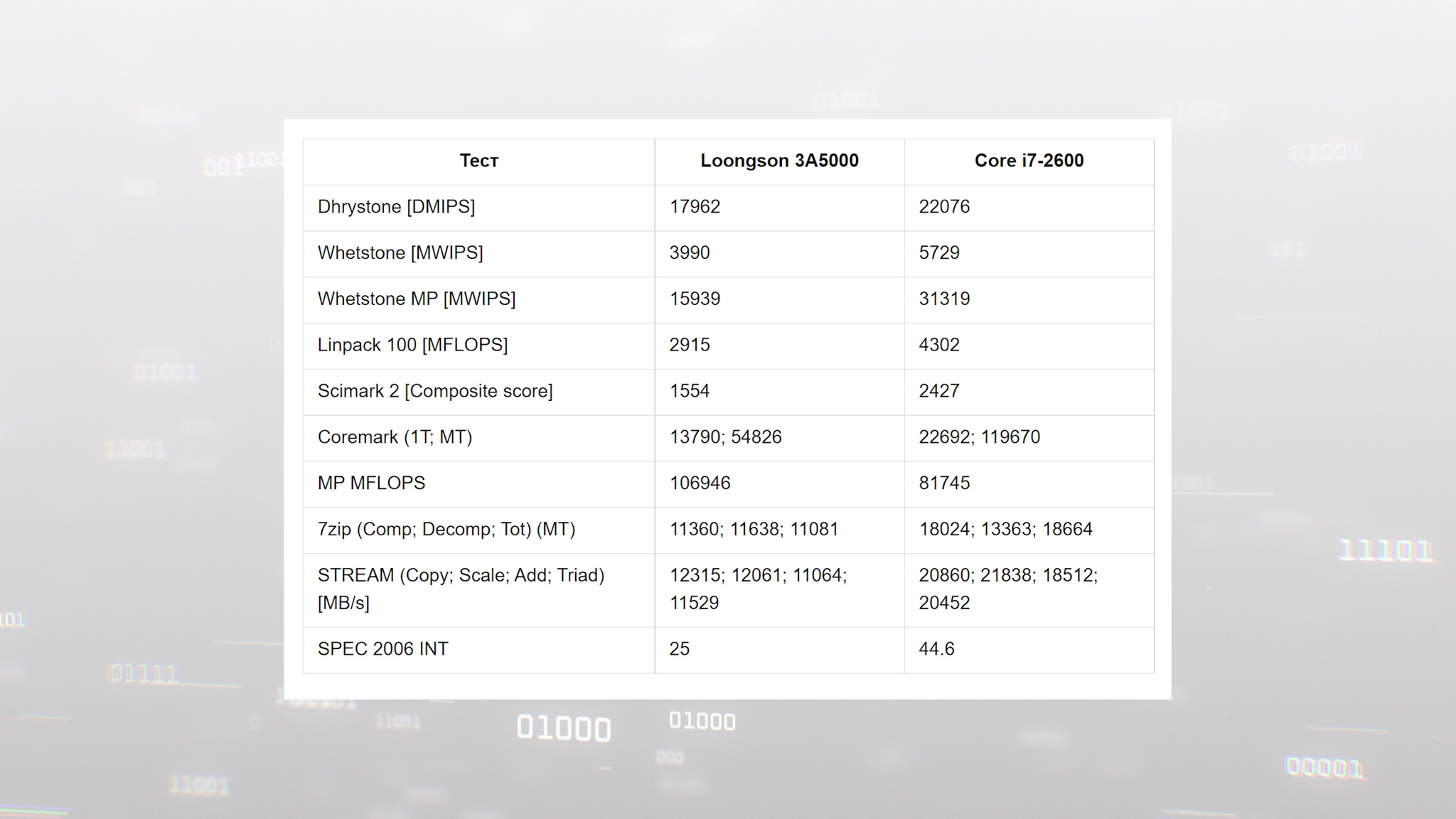Click the Dhrystone value 22076
This screenshot has height=819, width=1456.
coord(944,207)
